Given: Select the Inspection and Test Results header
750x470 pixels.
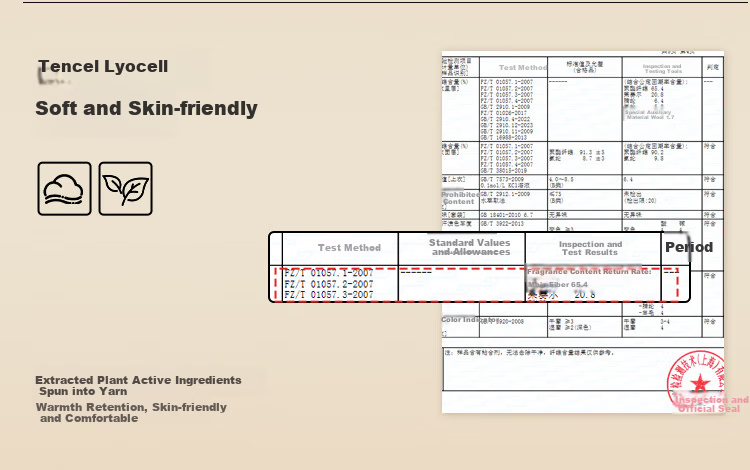Looking at the screenshot, I should [590, 248].
